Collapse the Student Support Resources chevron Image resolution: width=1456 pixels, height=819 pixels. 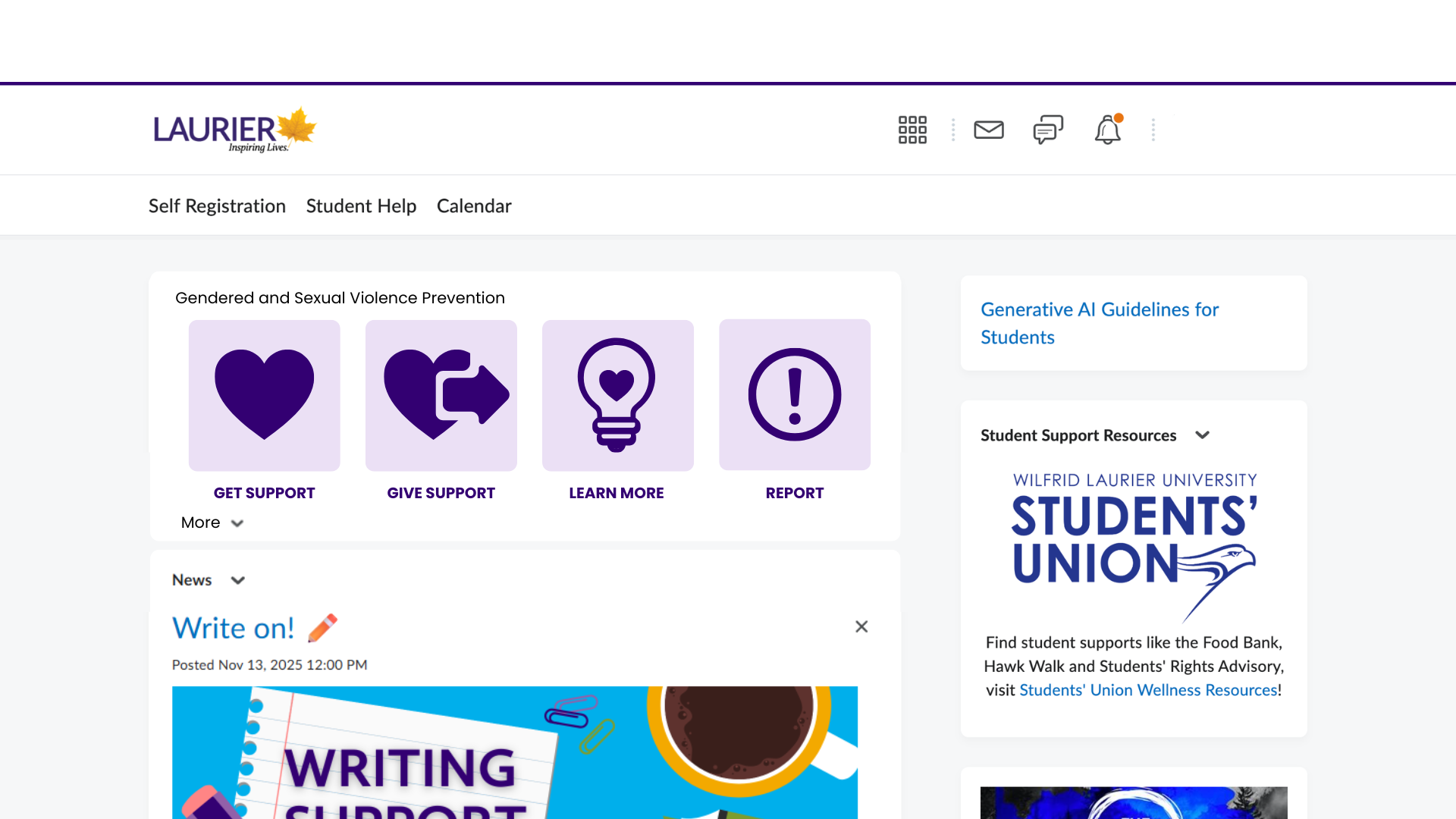[1202, 435]
